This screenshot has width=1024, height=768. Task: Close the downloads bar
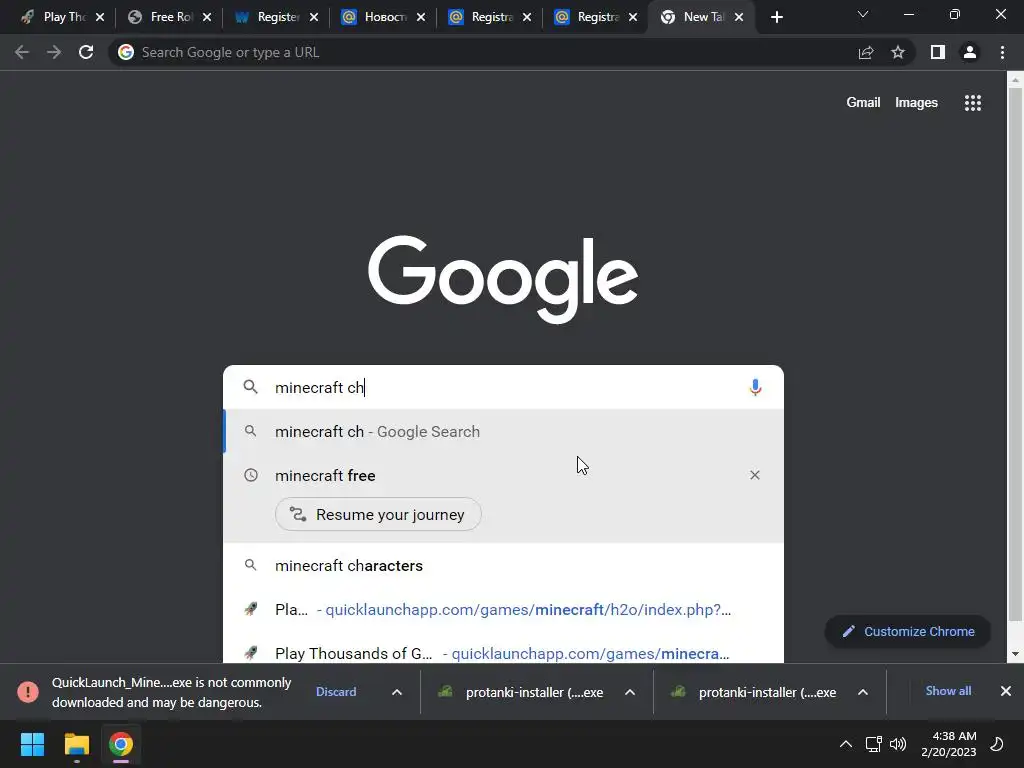[x=1006, y=691]
